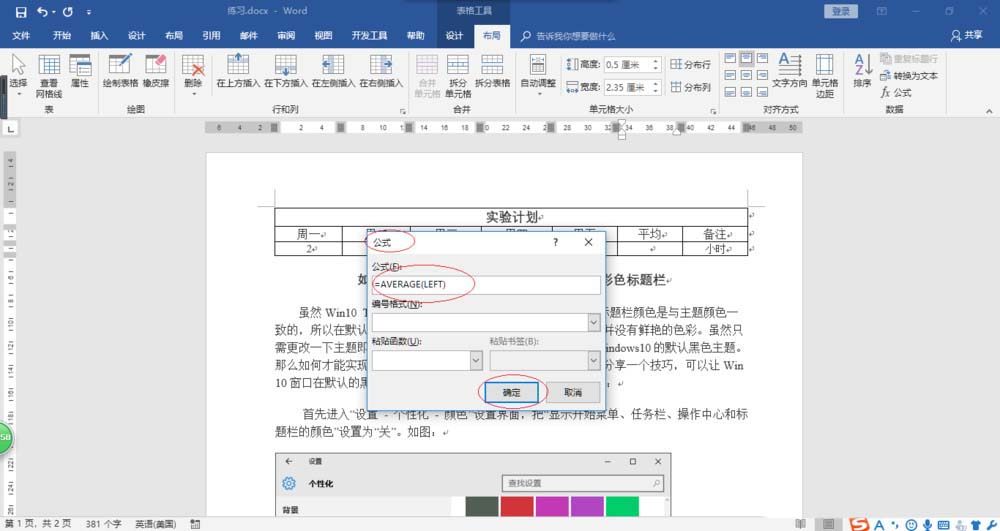Open table Properties (属性)
1000x531 pixels.
pos(80,71)
